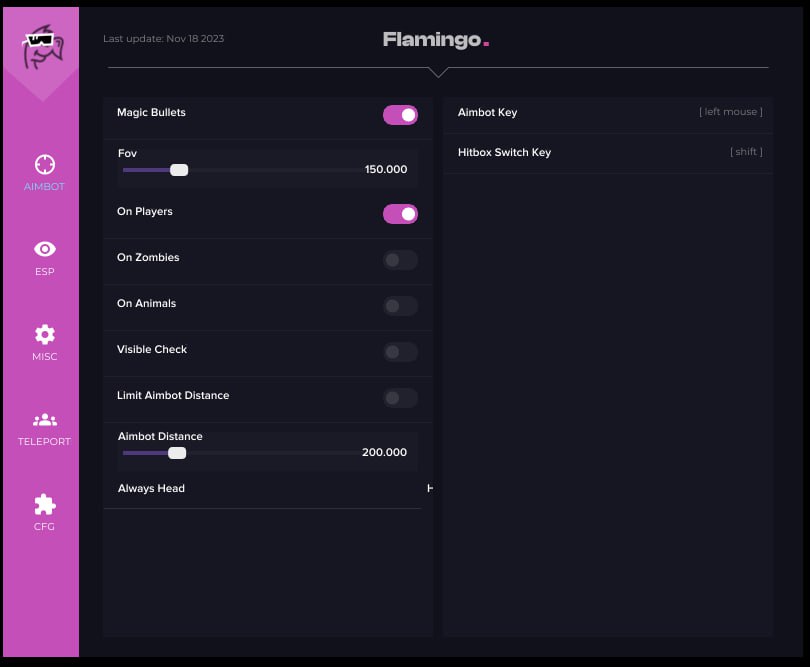Change the Aimbot Key binding left mouse
The image size is (810, 667).
coord(730,112)
